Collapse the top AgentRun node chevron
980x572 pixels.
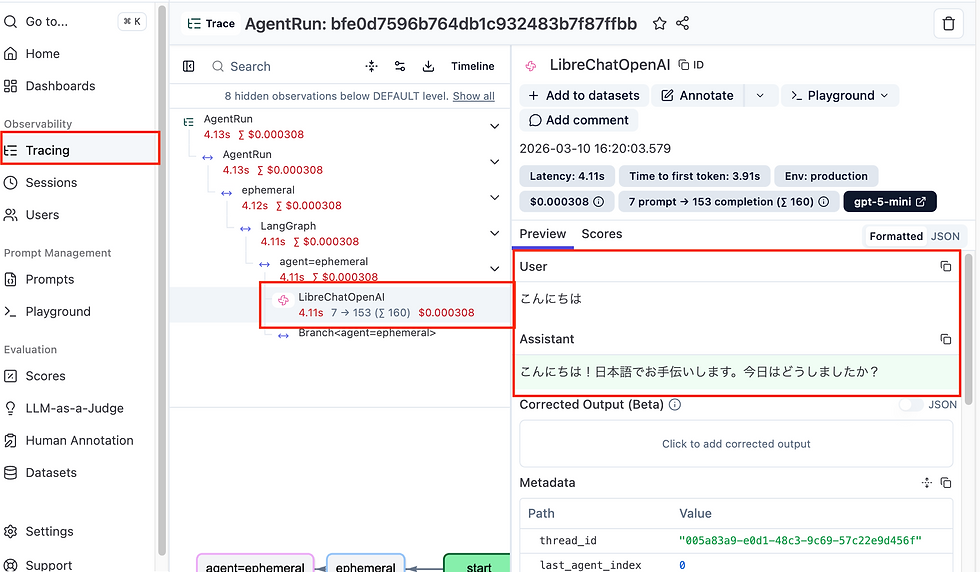coord(494,126)
